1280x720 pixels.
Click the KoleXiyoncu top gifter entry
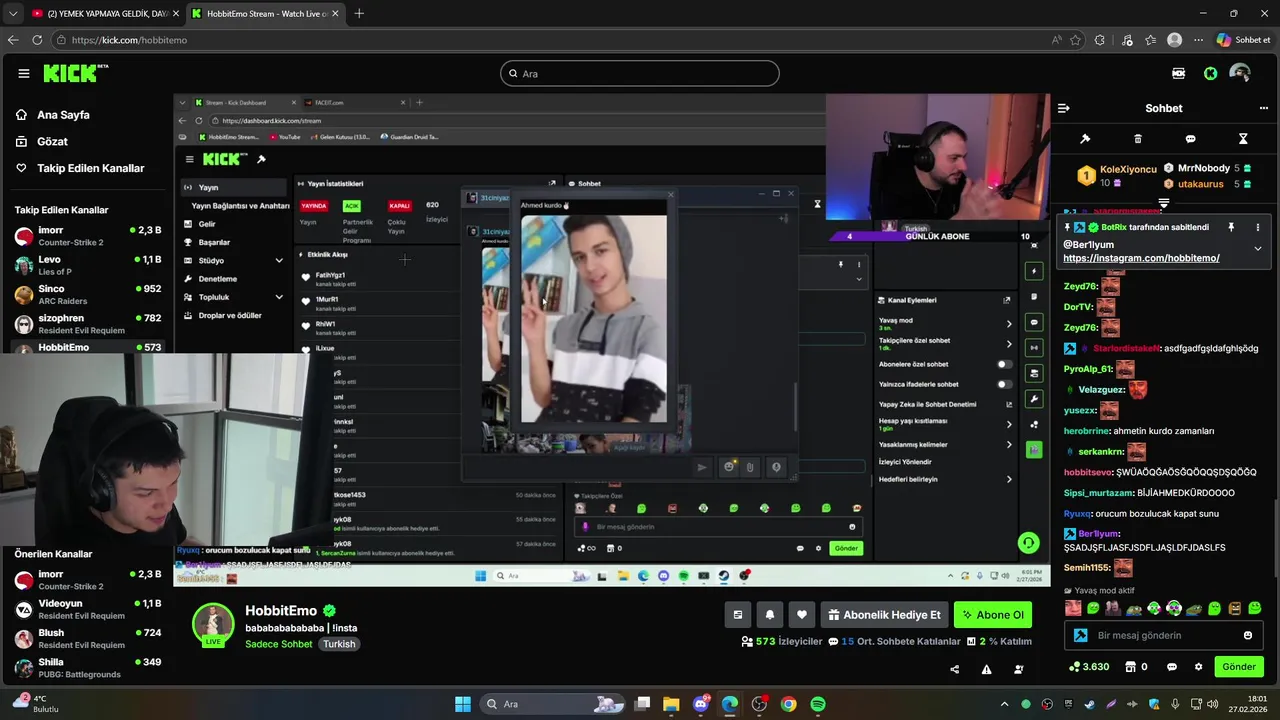click(1119, 176)
